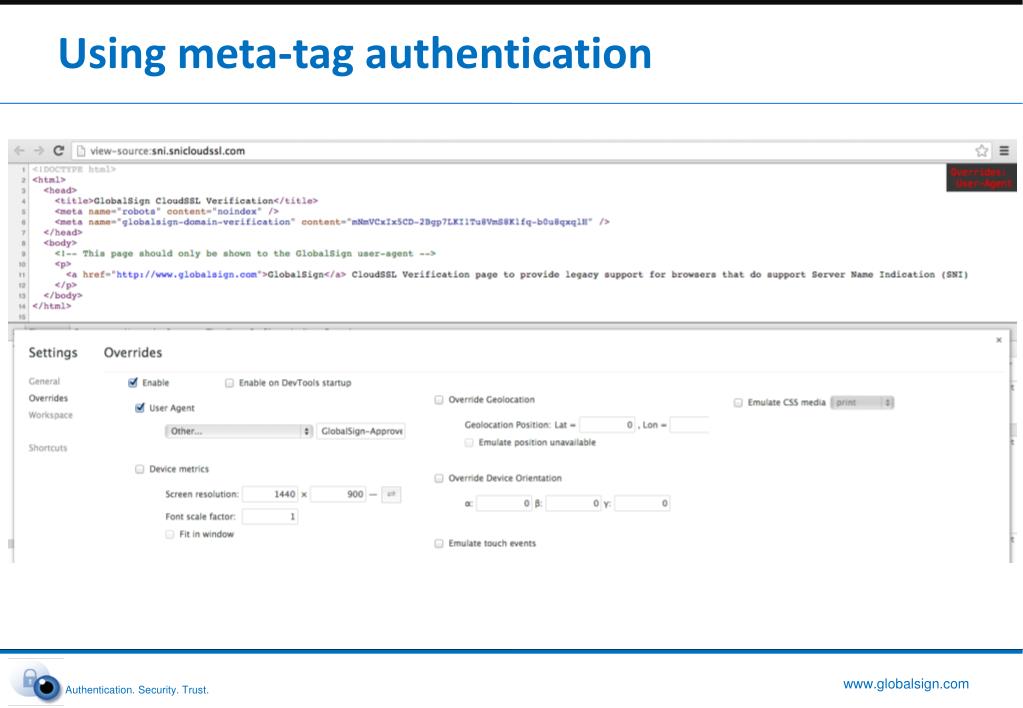
Task: Bookmark page with the star icon
Action: 981,151
